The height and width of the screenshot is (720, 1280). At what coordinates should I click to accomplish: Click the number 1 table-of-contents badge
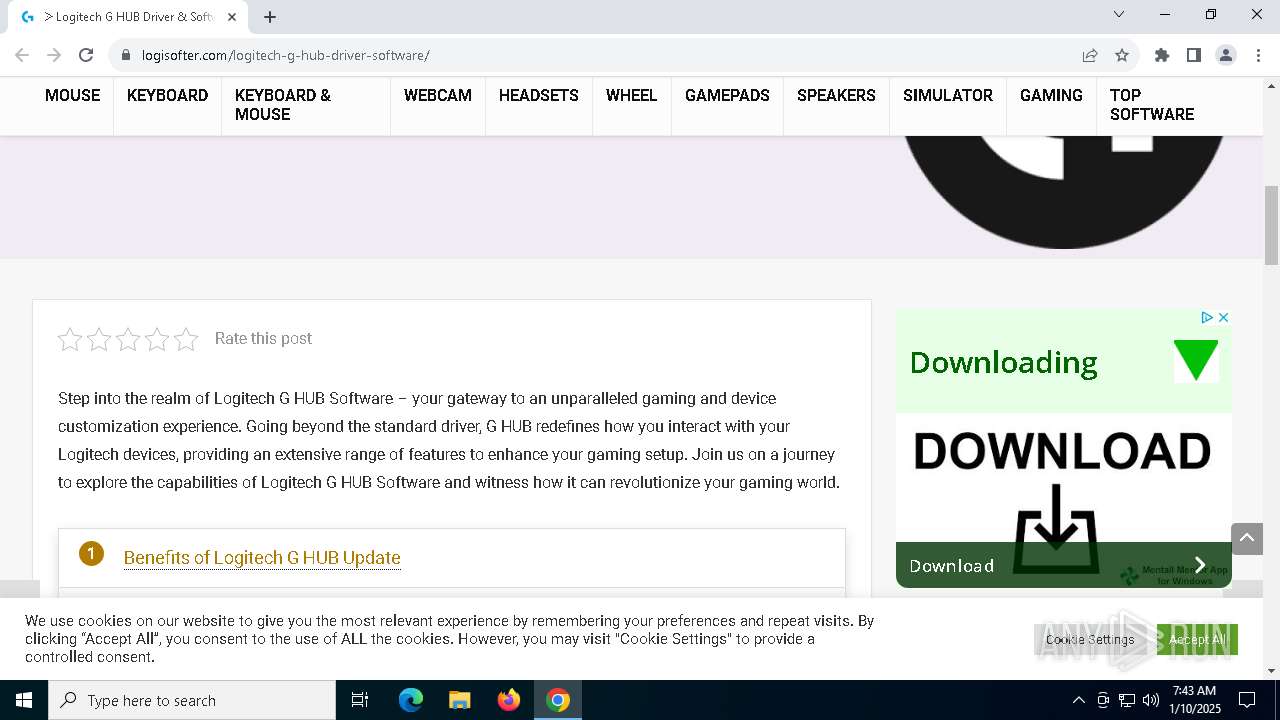tap(91, 553)
